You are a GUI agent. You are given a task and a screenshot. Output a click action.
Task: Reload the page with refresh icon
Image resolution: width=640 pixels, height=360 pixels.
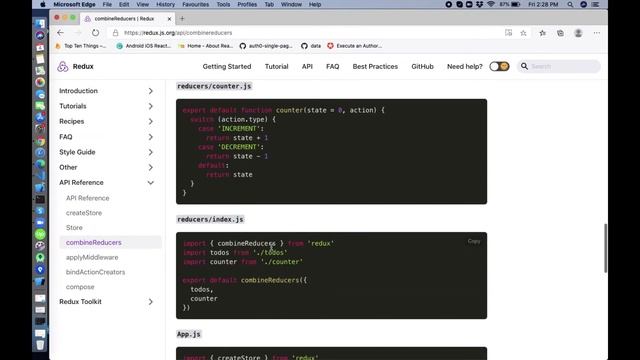[95, 33]
